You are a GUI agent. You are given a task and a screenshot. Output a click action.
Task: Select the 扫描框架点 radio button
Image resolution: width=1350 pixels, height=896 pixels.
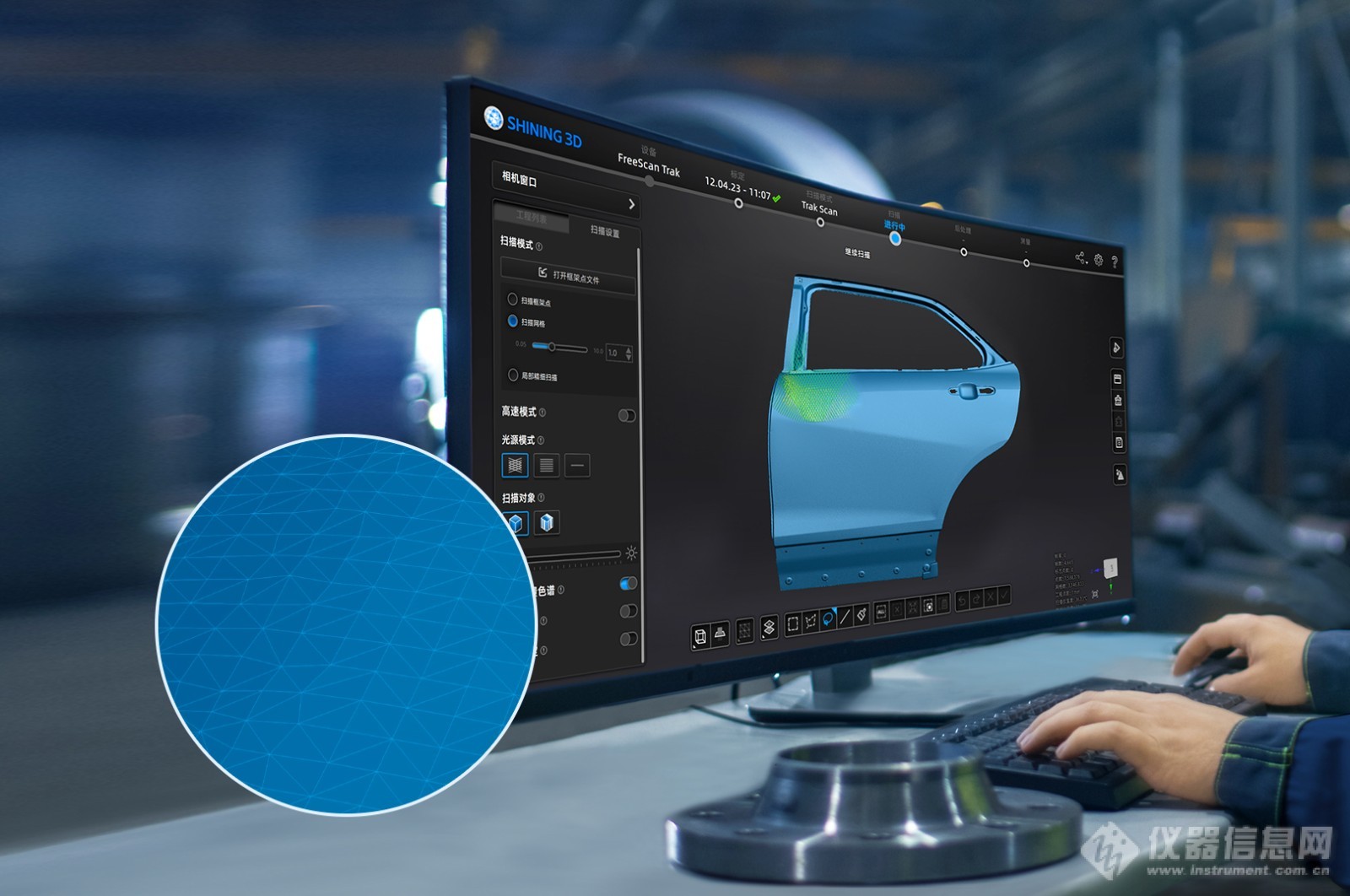point(512,299)
